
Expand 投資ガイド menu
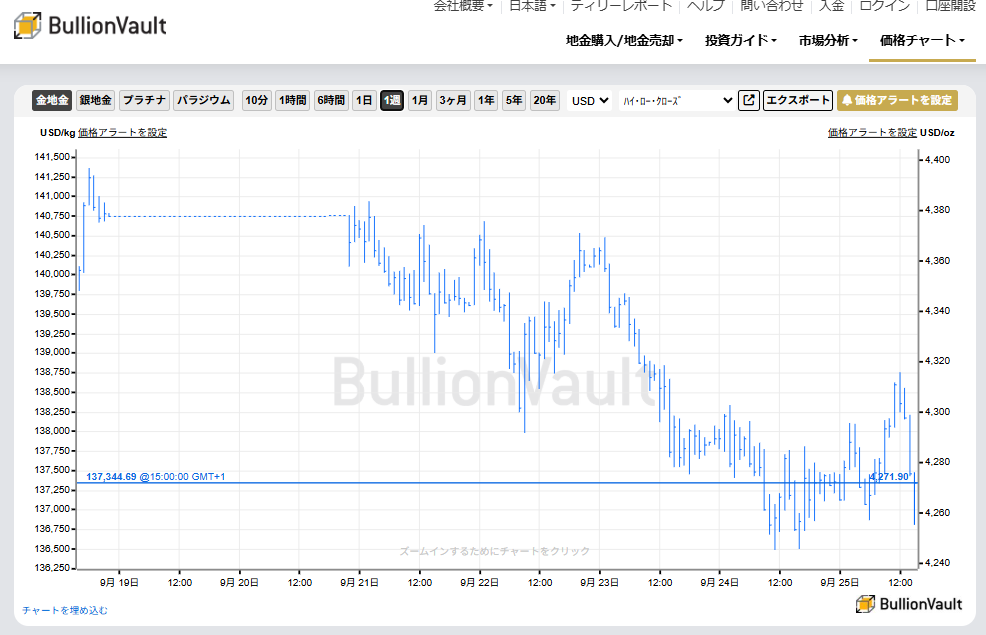coord(741,40)
